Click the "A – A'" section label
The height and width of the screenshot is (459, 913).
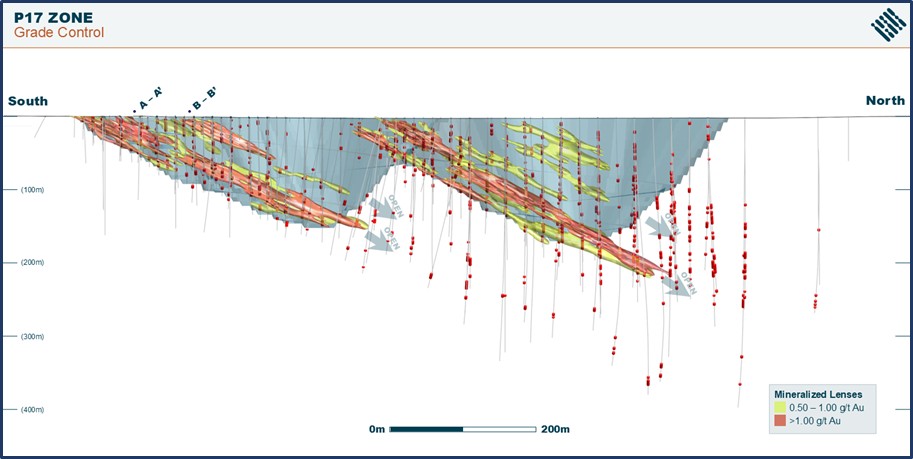[x=148, y=100]
